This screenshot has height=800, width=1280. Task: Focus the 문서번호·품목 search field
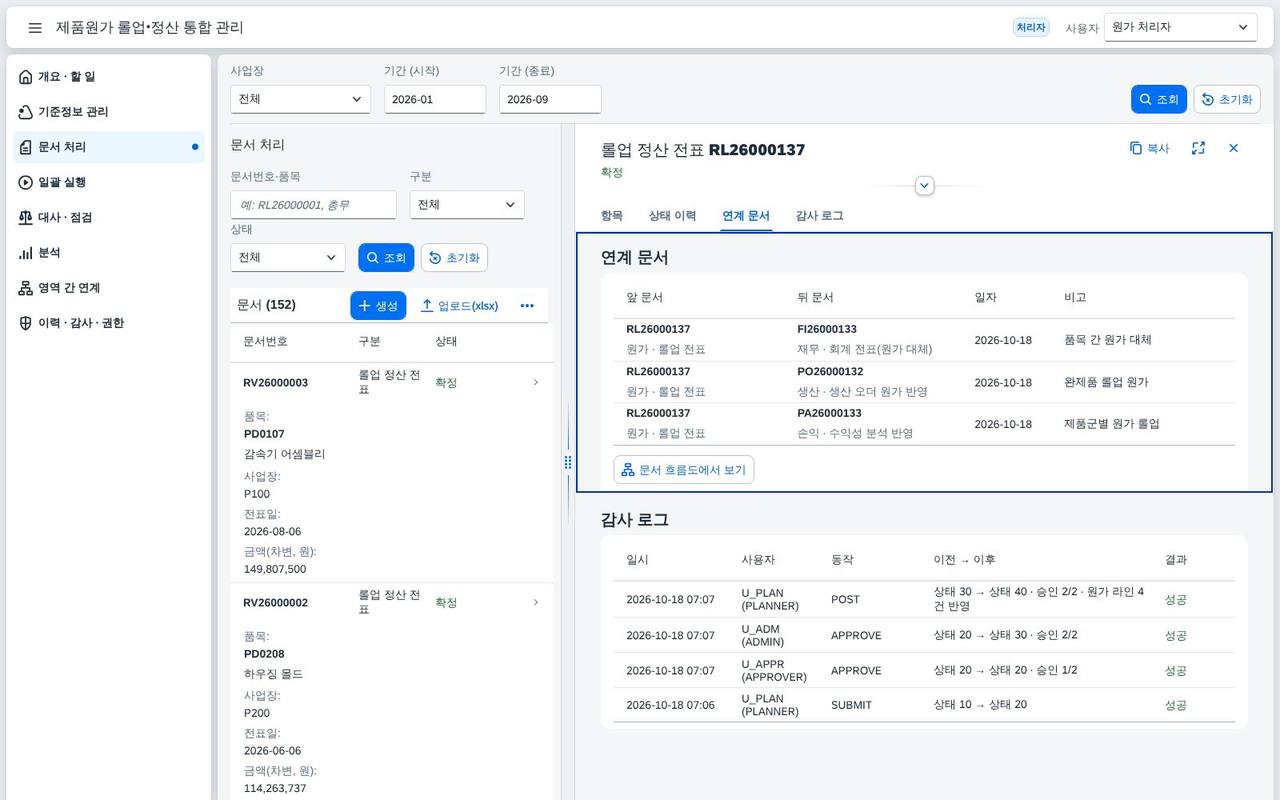tap(313, 205)
